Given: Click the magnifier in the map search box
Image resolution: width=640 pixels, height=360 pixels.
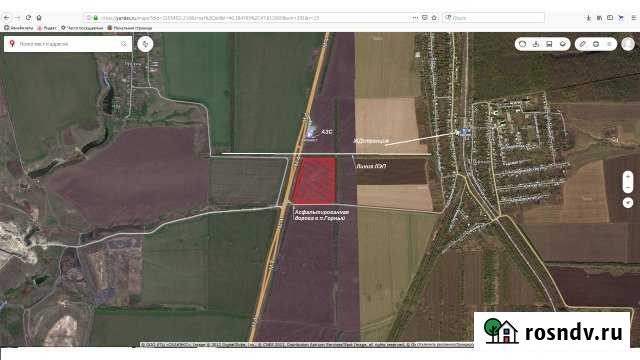Looking at the screenshot, I should click(124, 44).
